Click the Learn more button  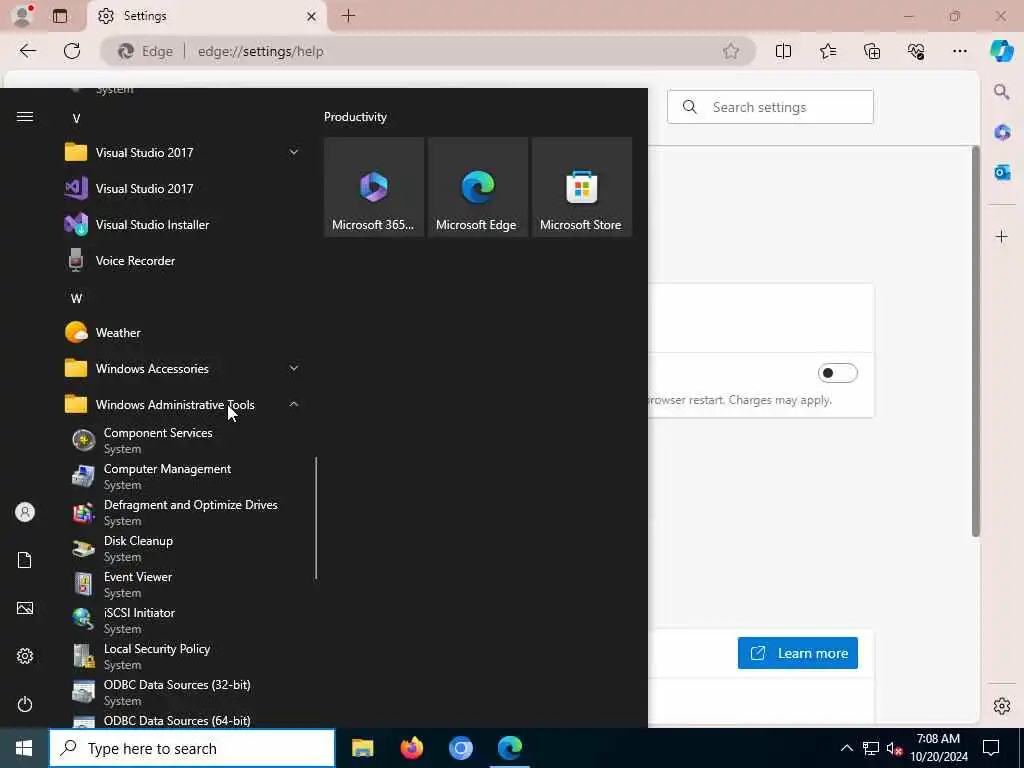click(x=797, y=653)
